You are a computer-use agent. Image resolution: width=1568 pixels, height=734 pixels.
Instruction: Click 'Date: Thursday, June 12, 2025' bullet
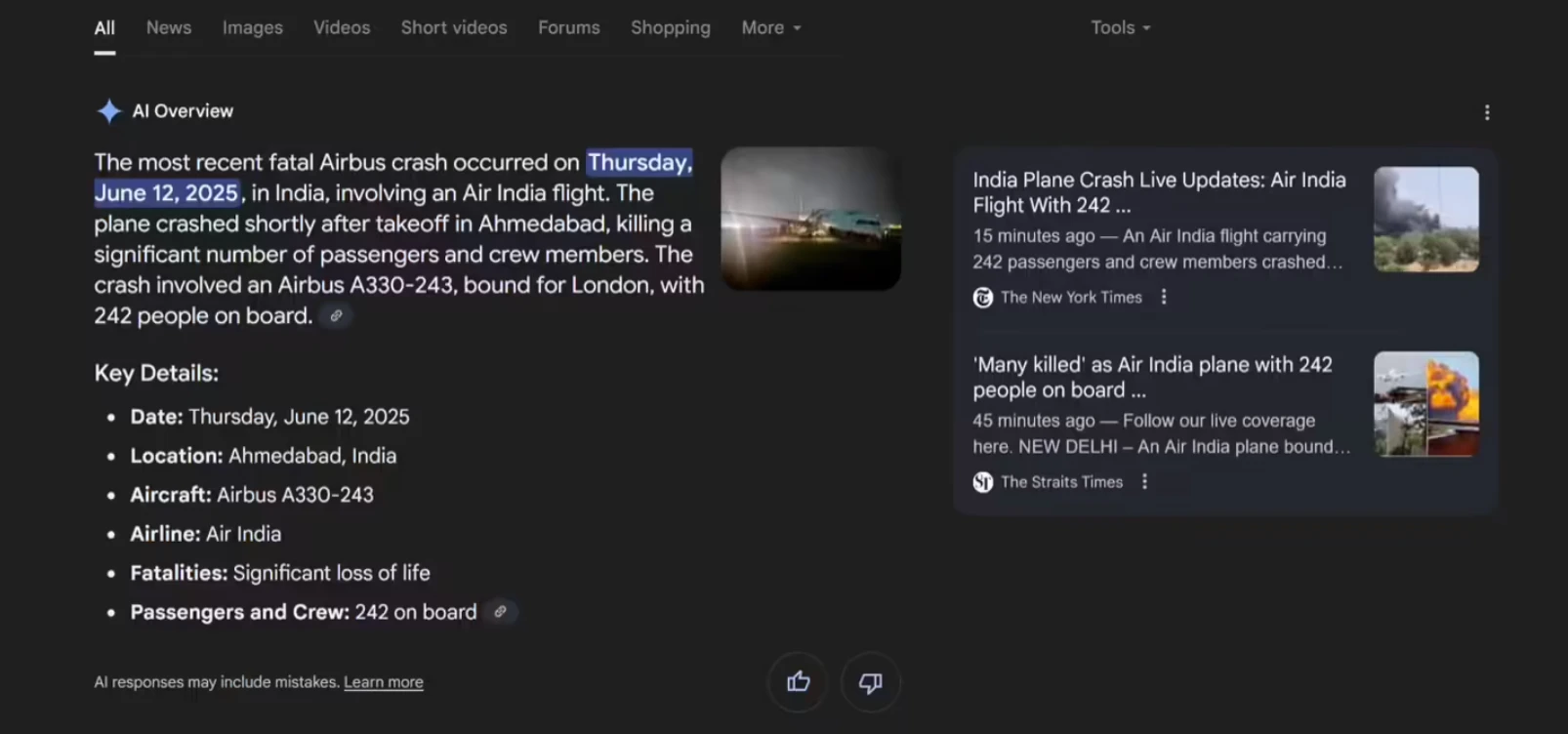pos(269,417)
